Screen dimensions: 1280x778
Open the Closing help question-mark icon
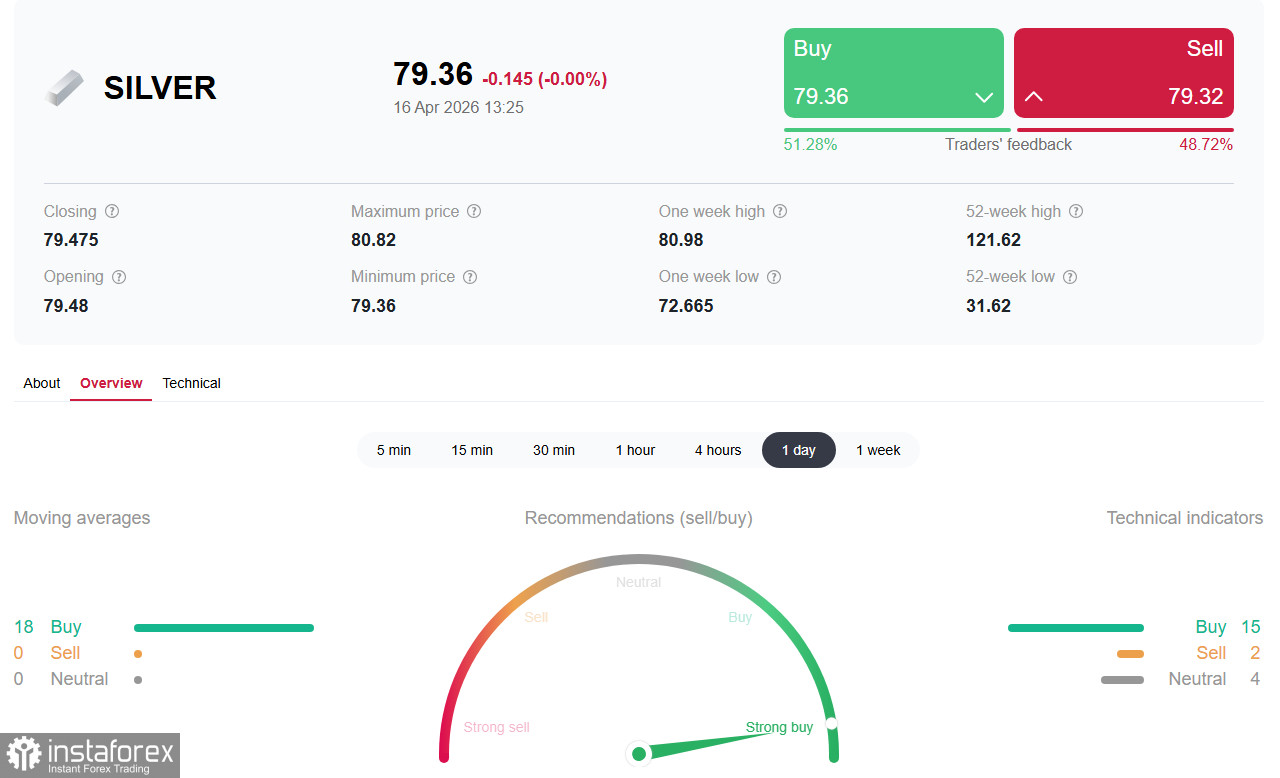[112, 212]
